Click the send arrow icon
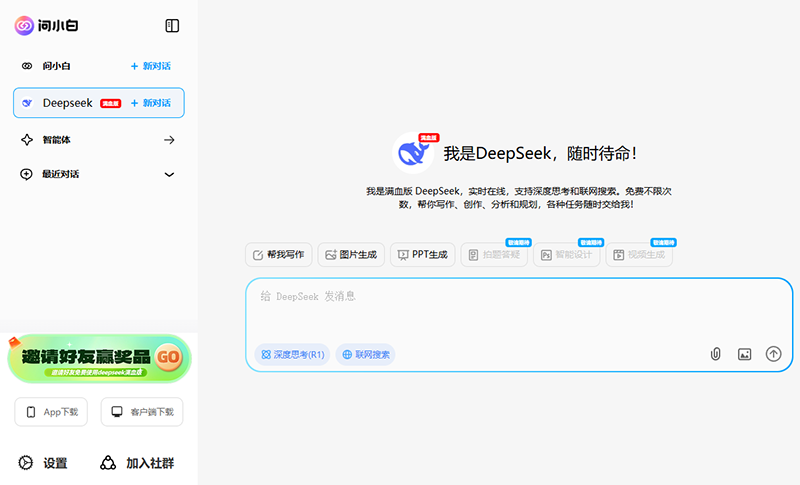This screenshot has height=485, width=800. click(x=773, y=353)
